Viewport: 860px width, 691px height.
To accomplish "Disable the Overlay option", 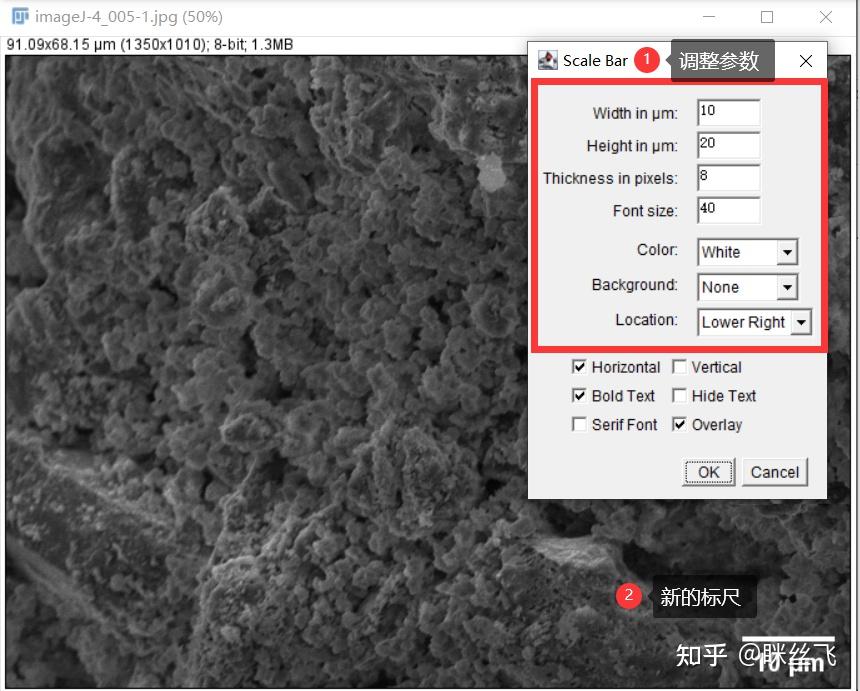I will point(679,425).
